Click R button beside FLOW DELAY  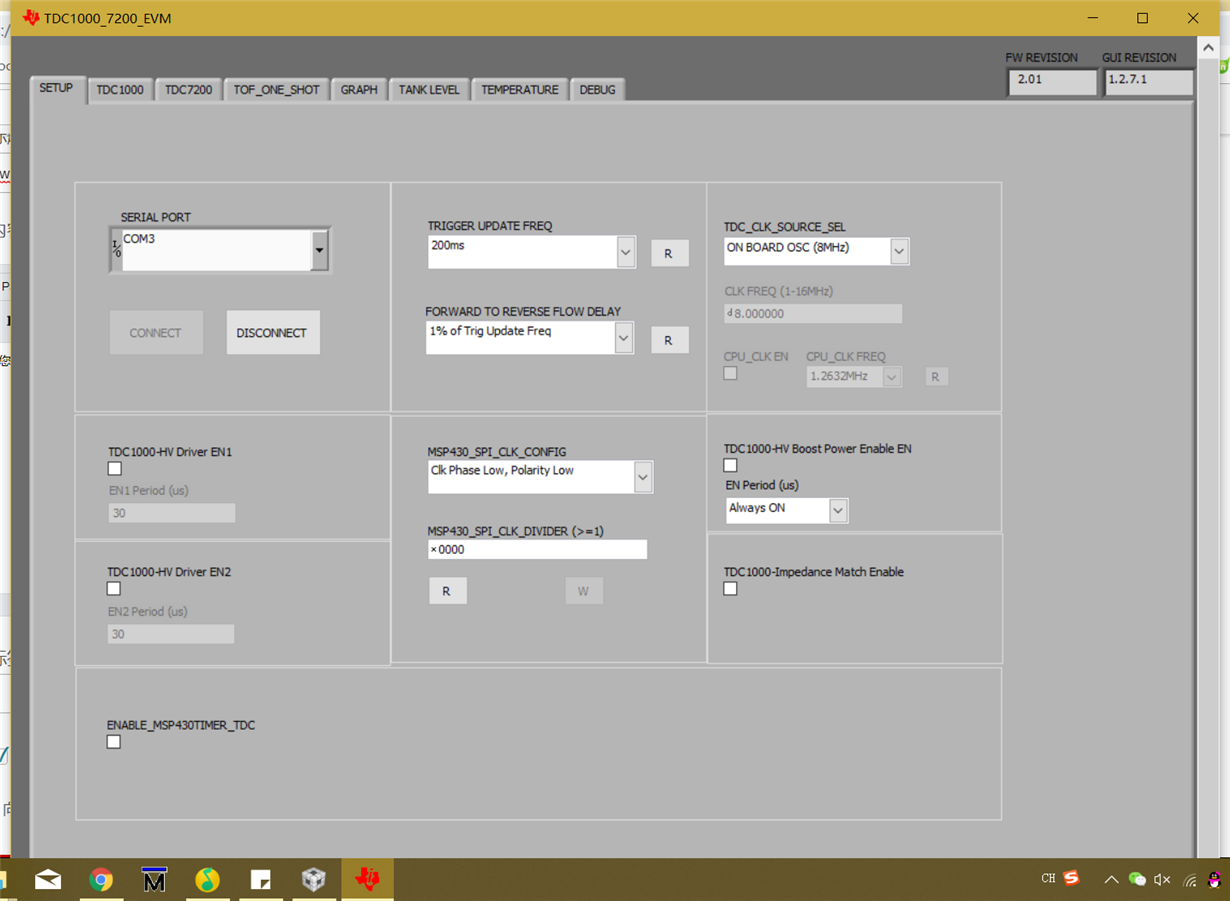pos(670,341)
